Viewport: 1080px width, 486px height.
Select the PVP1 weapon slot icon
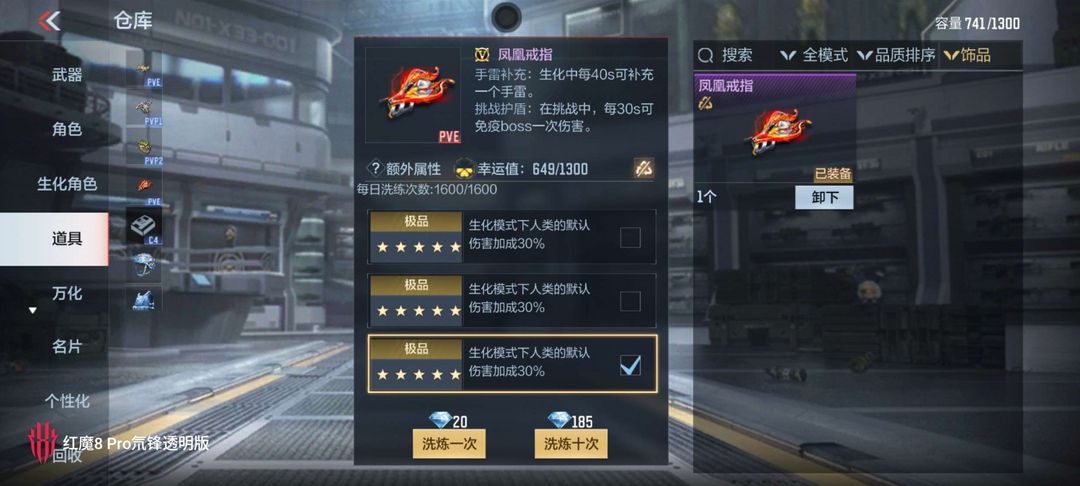(144, 110)
